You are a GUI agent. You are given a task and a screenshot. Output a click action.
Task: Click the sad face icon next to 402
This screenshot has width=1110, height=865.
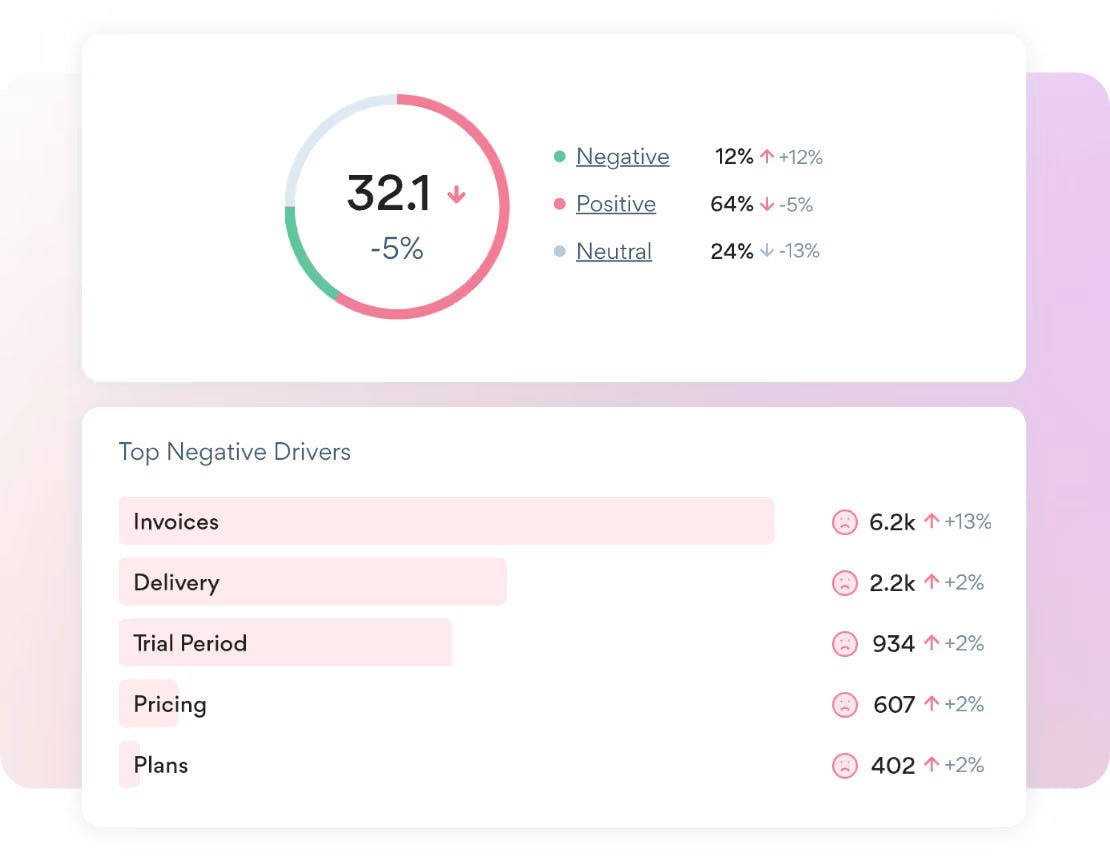pyautogui.click(x=845, y=766)
